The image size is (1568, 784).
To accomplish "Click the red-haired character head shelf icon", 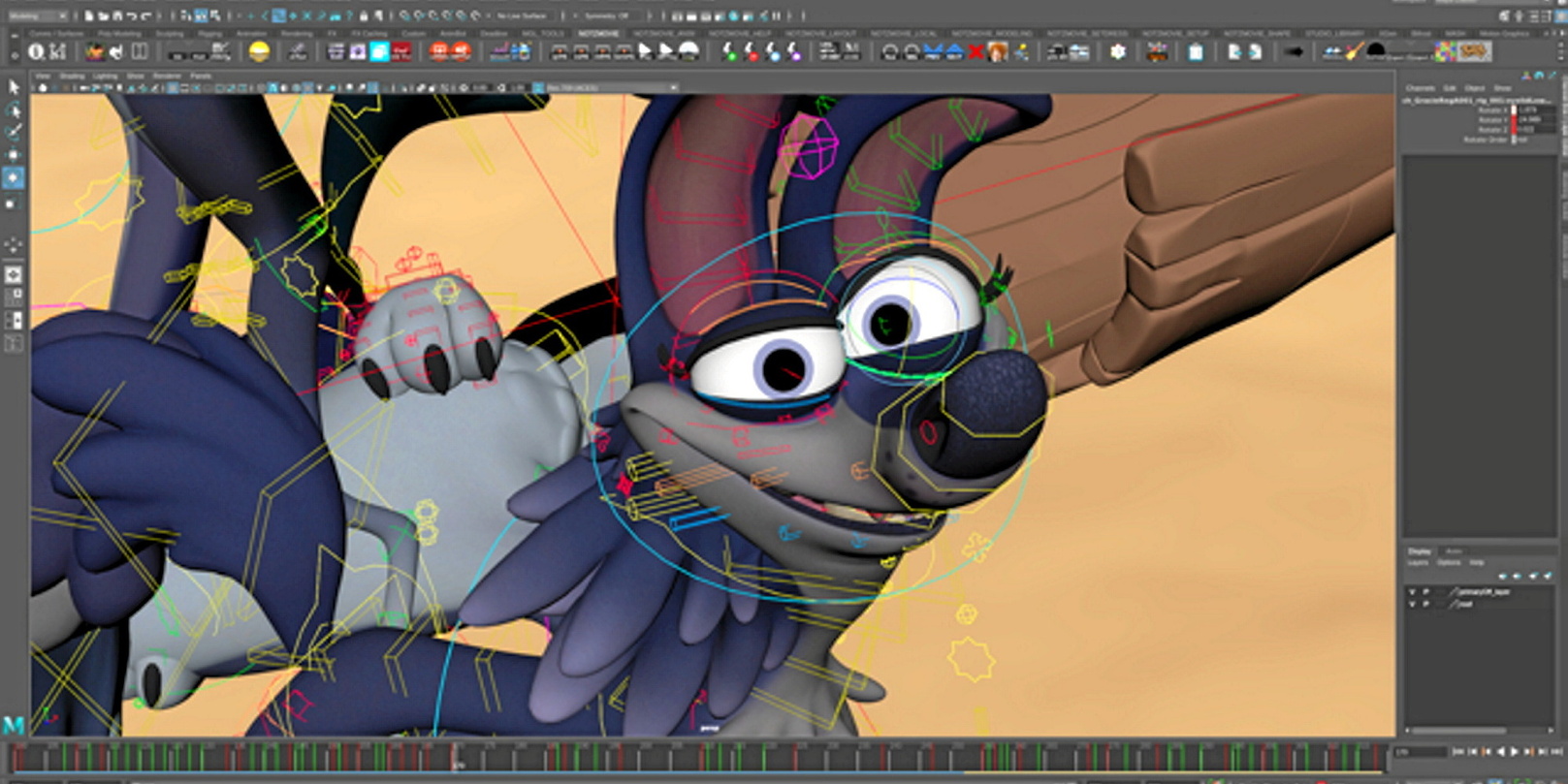I will pyautogui.click(x=997, y=51).
